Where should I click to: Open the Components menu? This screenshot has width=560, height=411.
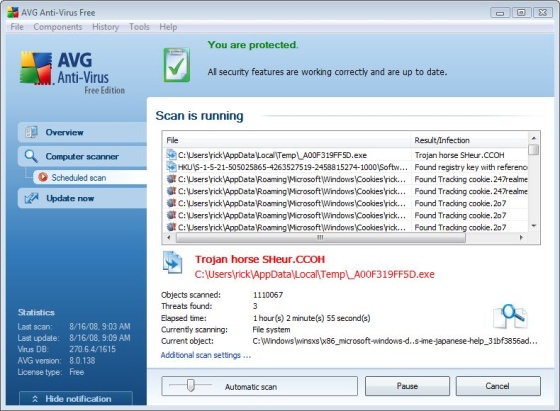58,27
